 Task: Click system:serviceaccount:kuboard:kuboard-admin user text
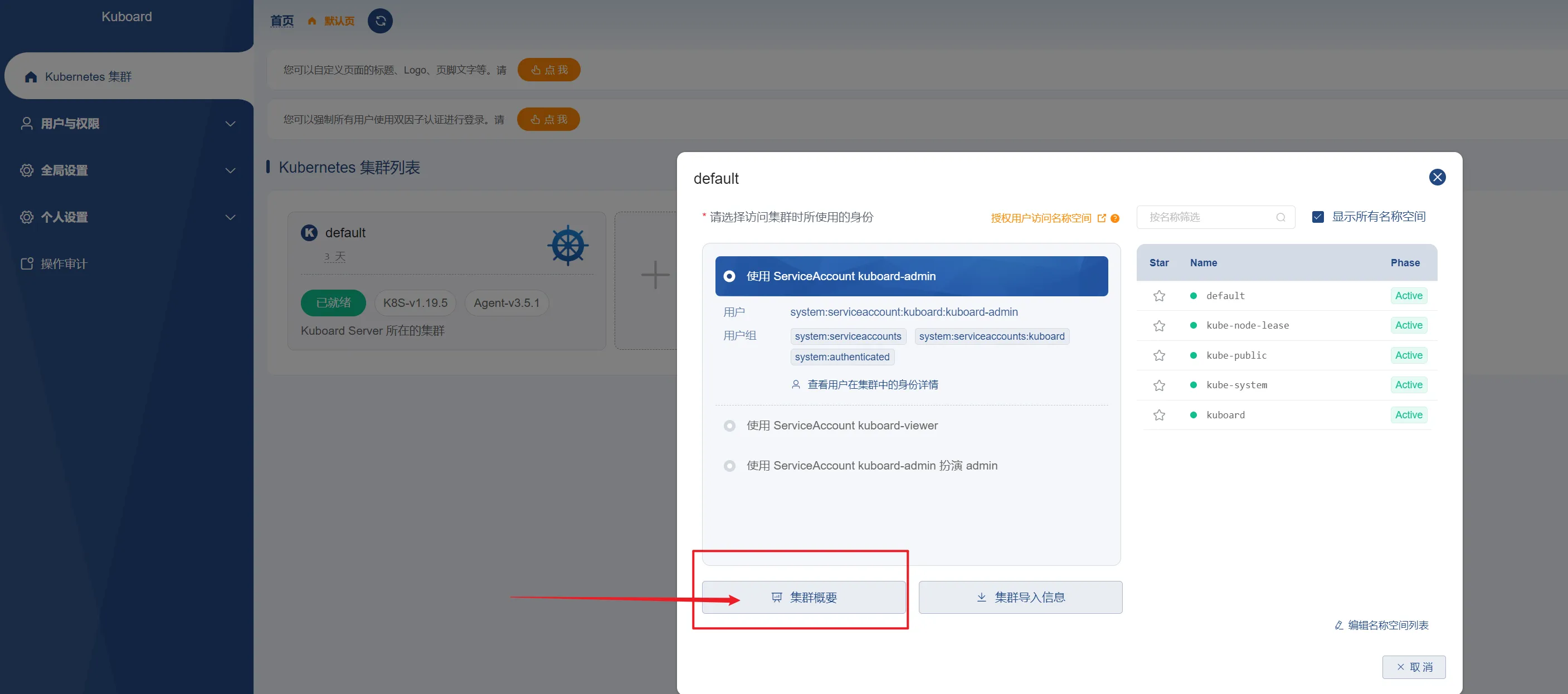[903, 312]
